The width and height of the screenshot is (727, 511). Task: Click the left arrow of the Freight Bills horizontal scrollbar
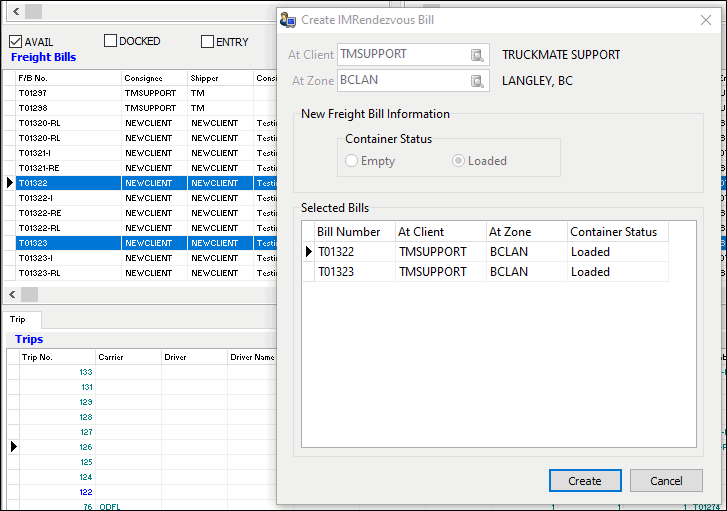[x=13, y=294]
